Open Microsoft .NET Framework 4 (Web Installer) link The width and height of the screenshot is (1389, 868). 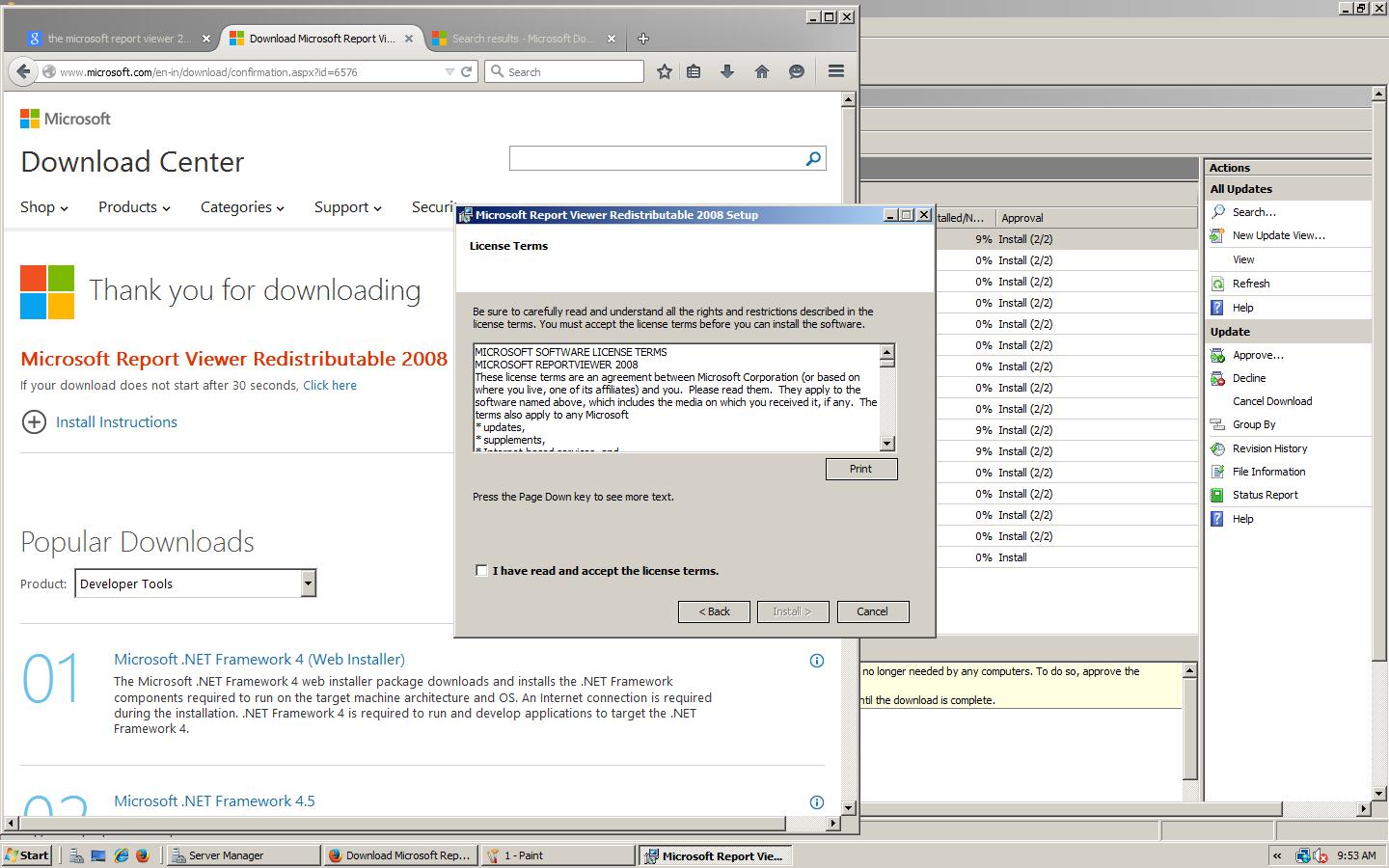259,660
